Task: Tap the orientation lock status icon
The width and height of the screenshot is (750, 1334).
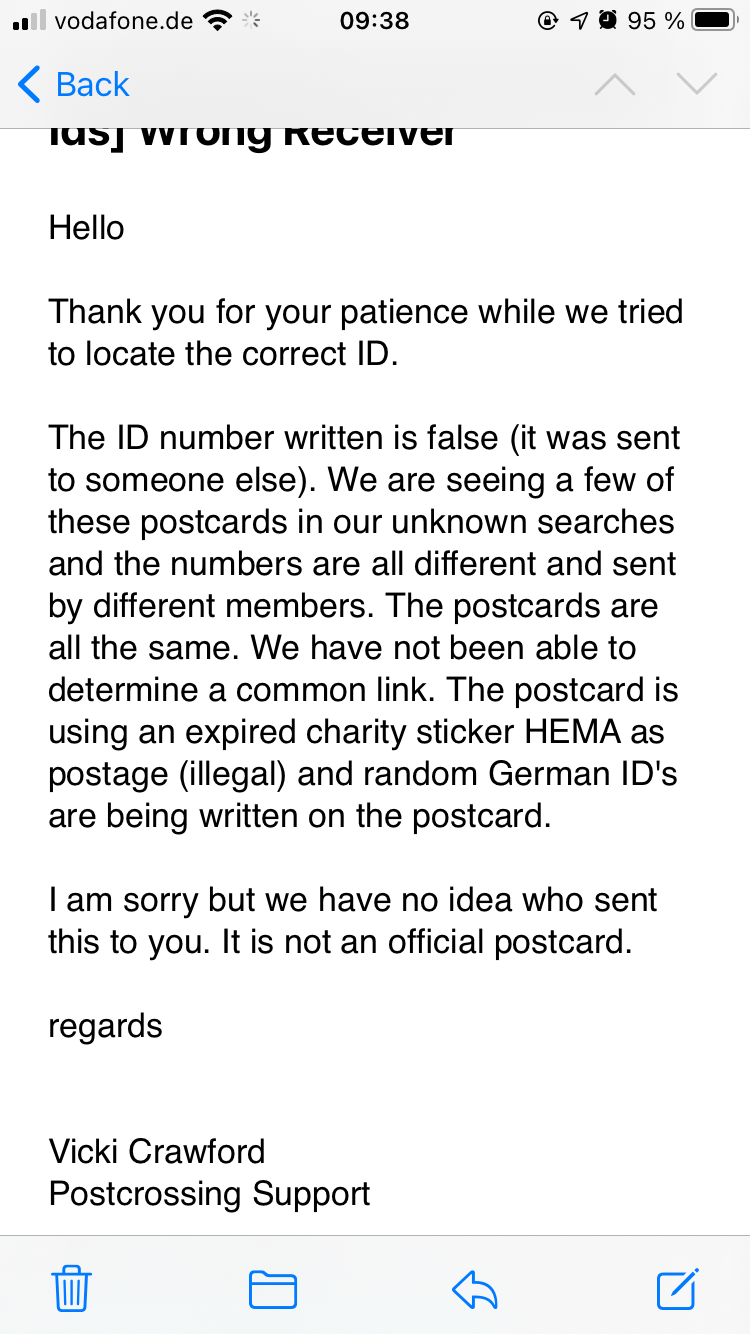Action: tap(548, 20)
